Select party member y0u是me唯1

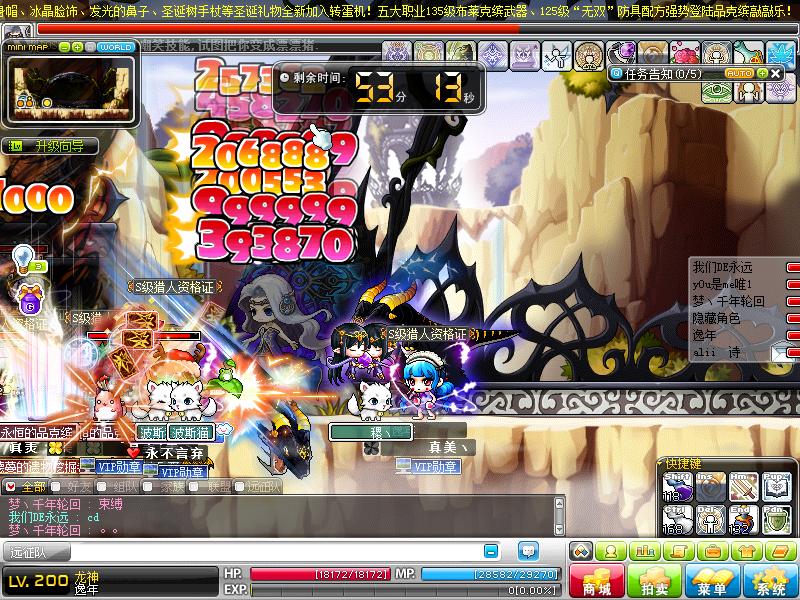click(722, 284)
